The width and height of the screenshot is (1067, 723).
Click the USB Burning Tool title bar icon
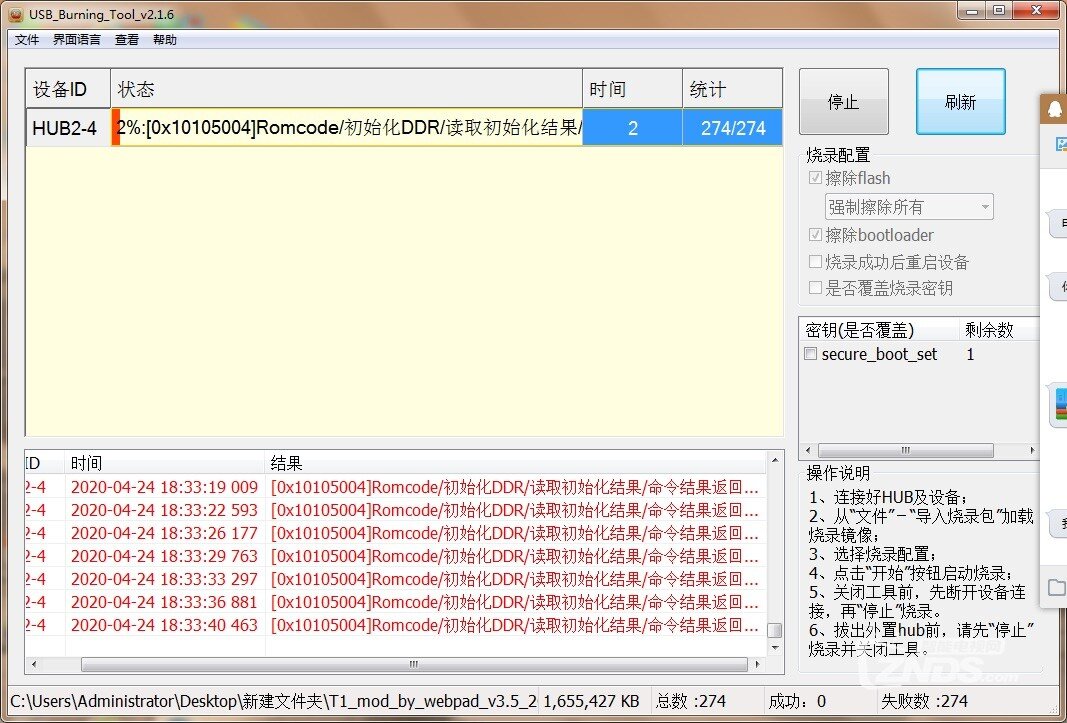click(x=16, y=14)
